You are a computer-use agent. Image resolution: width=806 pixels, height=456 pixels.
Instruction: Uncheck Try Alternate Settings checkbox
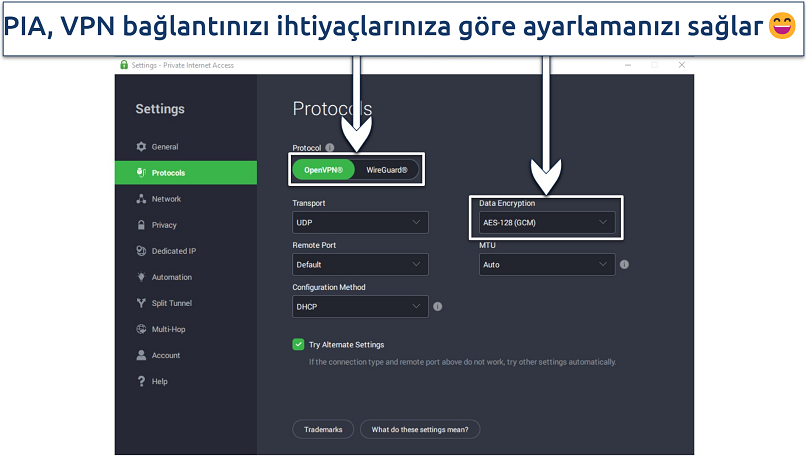pos(298,344)
